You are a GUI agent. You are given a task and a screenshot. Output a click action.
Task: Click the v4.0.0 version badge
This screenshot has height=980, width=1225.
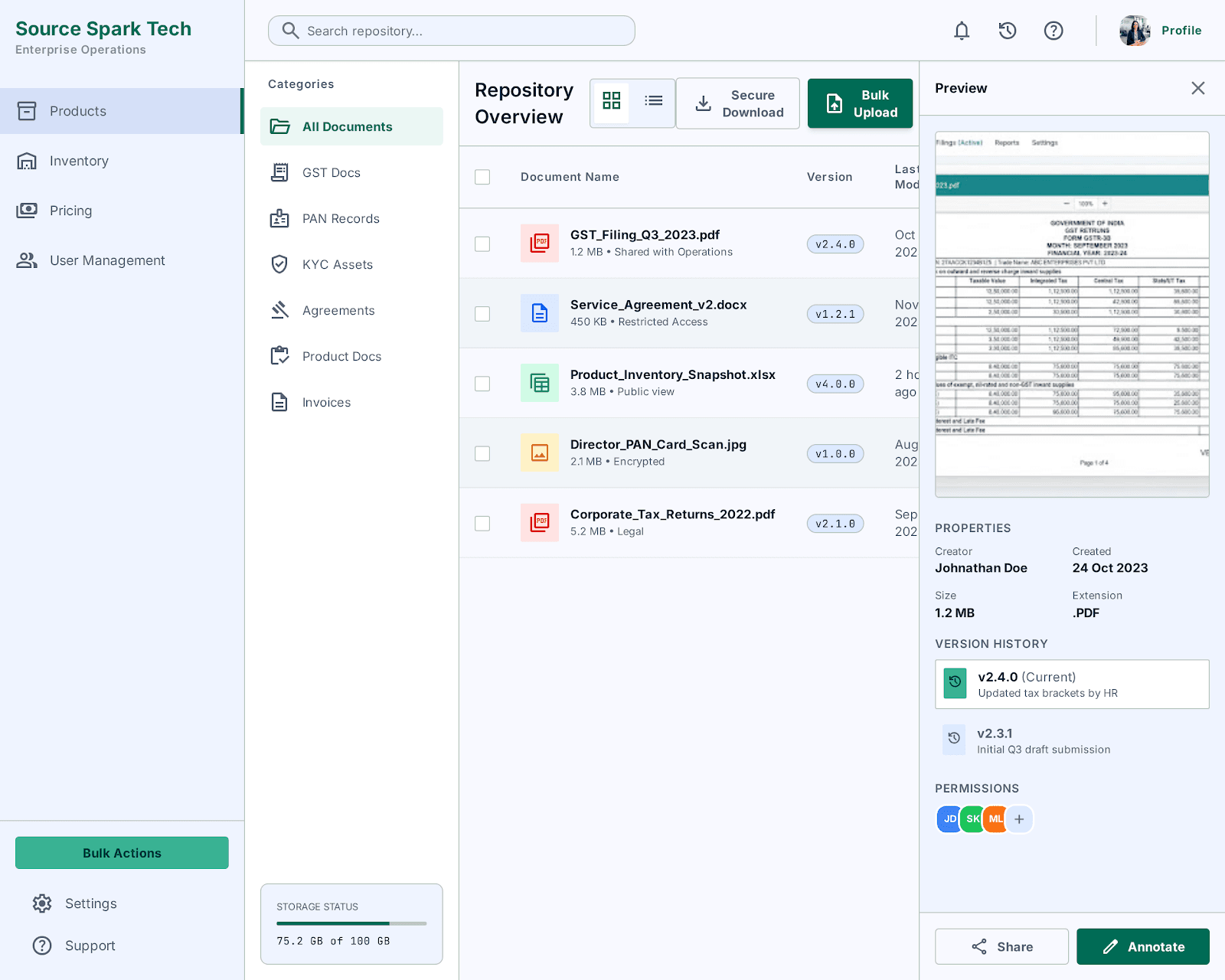(x=835, y=384)
